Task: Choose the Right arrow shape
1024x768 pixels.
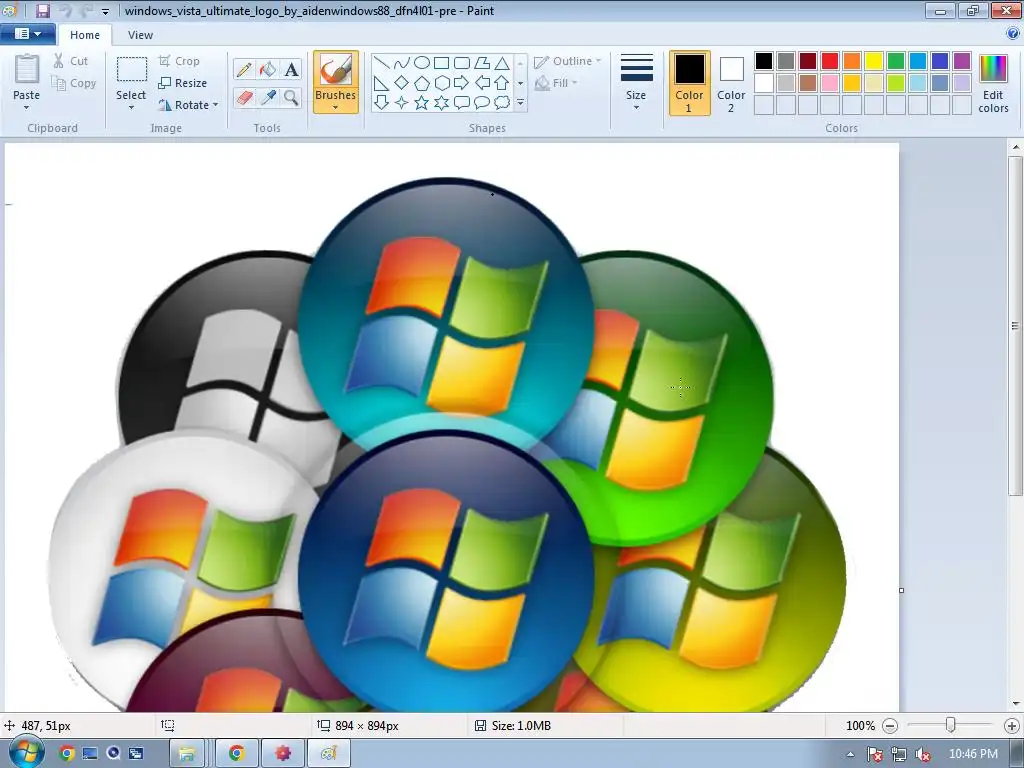Action: (462, 83)
